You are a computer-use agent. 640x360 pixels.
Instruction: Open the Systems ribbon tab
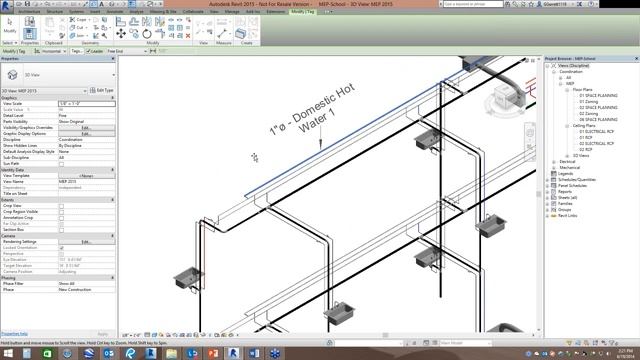(x=76, y=12)
